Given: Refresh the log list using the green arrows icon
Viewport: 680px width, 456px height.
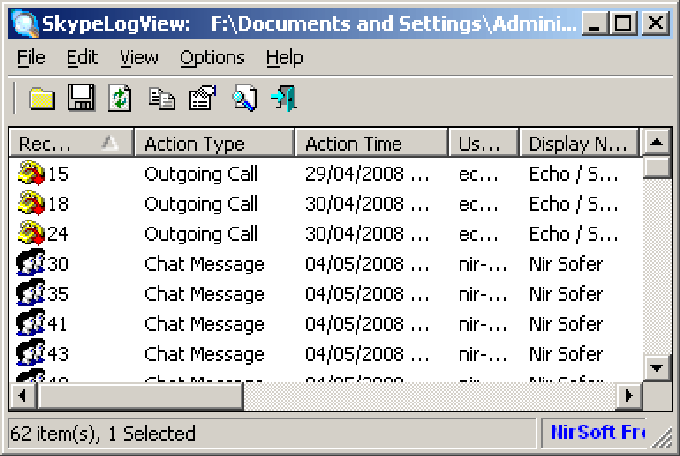Looking at the screenshot, I should tap(120, 98).
